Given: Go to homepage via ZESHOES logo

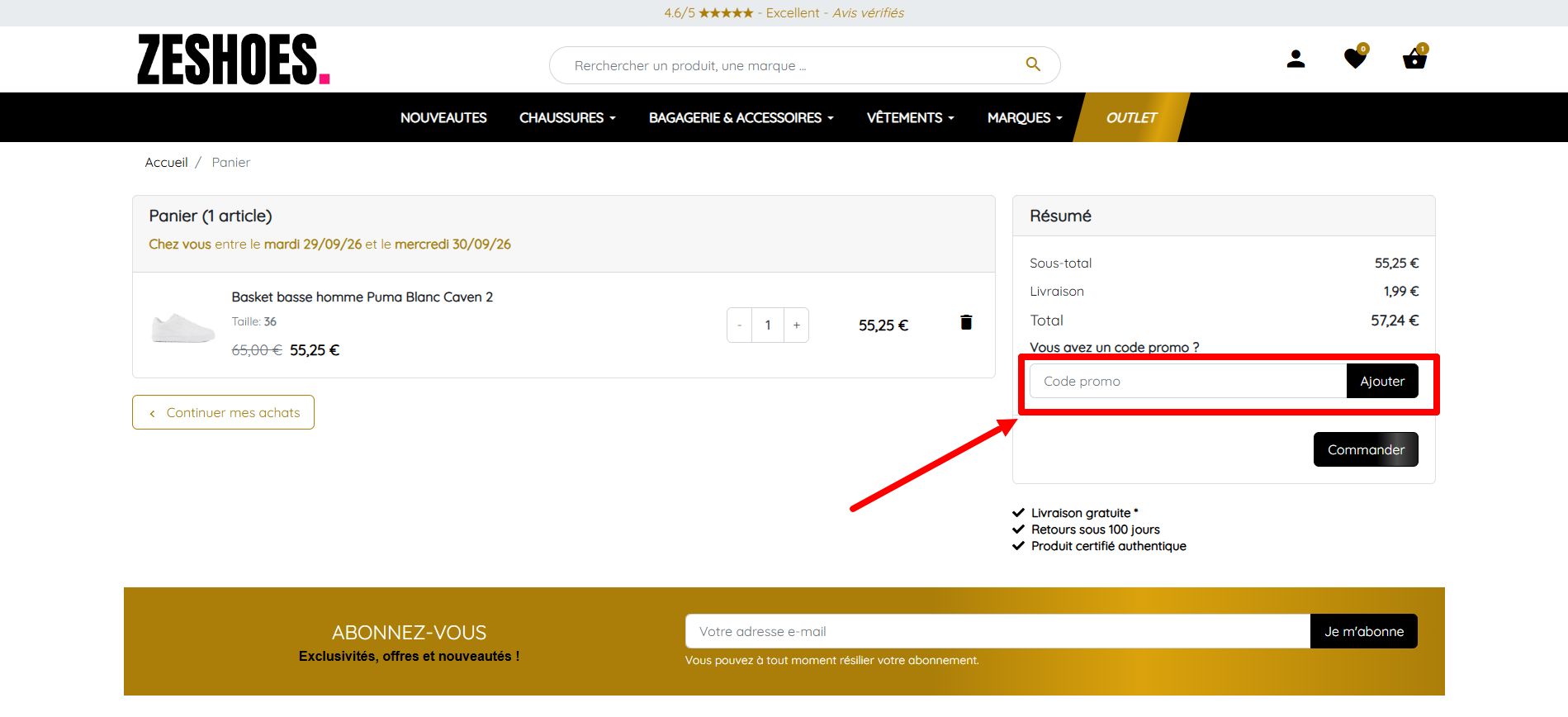Looking at the screenshot, I should (234, 59).
